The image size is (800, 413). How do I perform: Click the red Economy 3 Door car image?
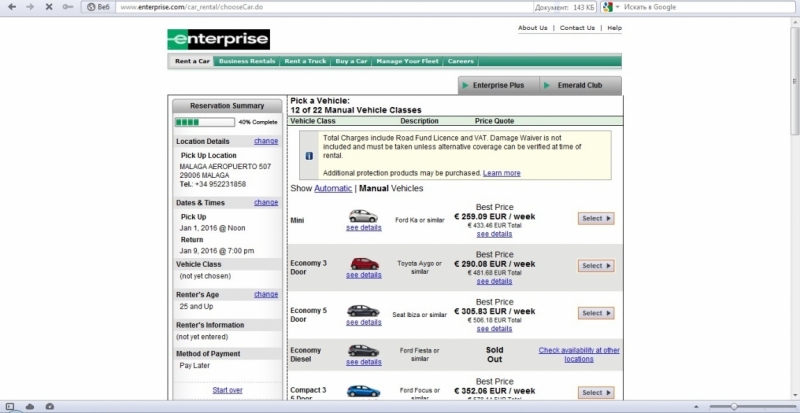[x=363, y=263]
